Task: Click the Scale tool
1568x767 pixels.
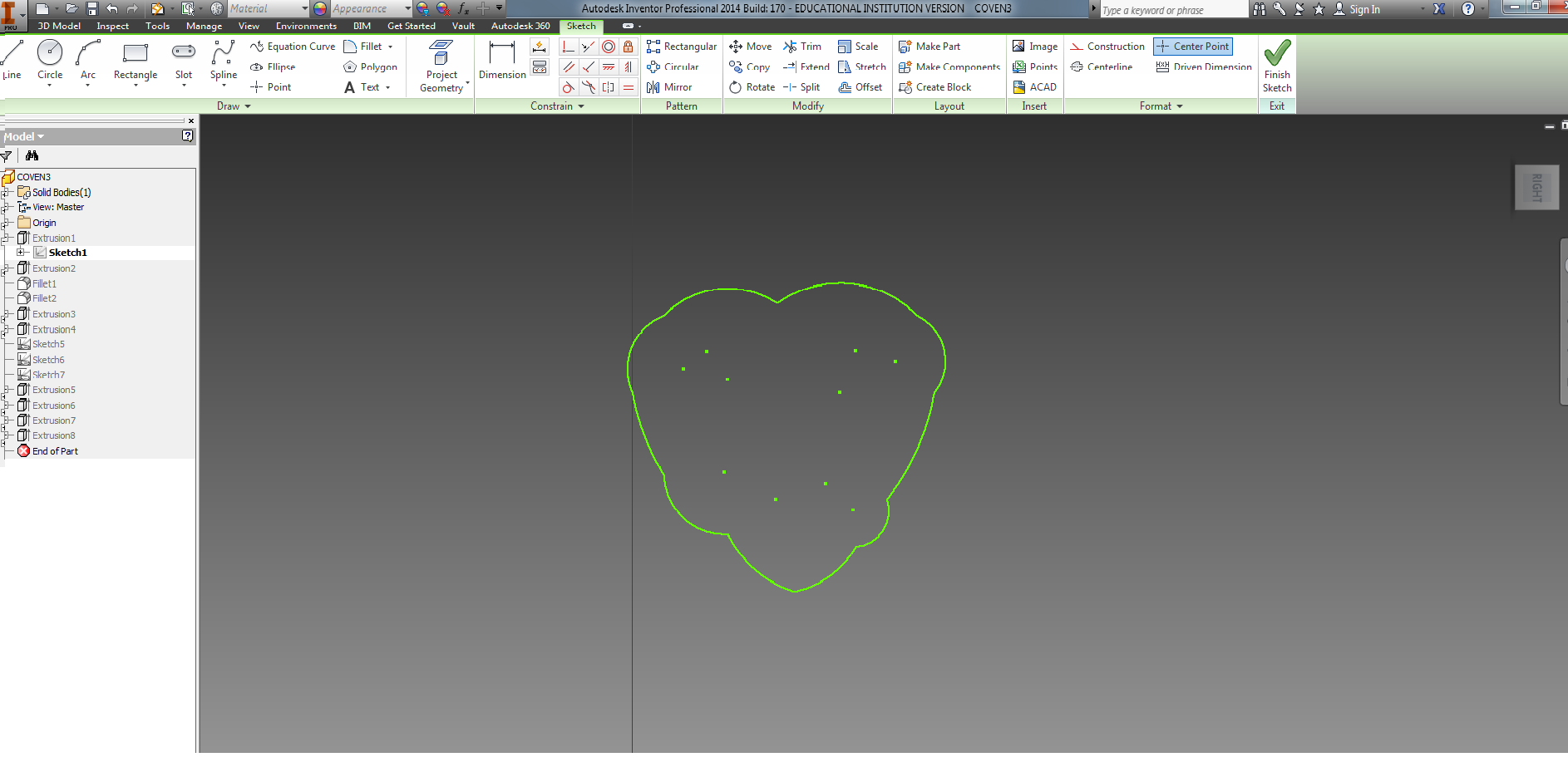Action: pyautogui.click(x=858, y=47)
